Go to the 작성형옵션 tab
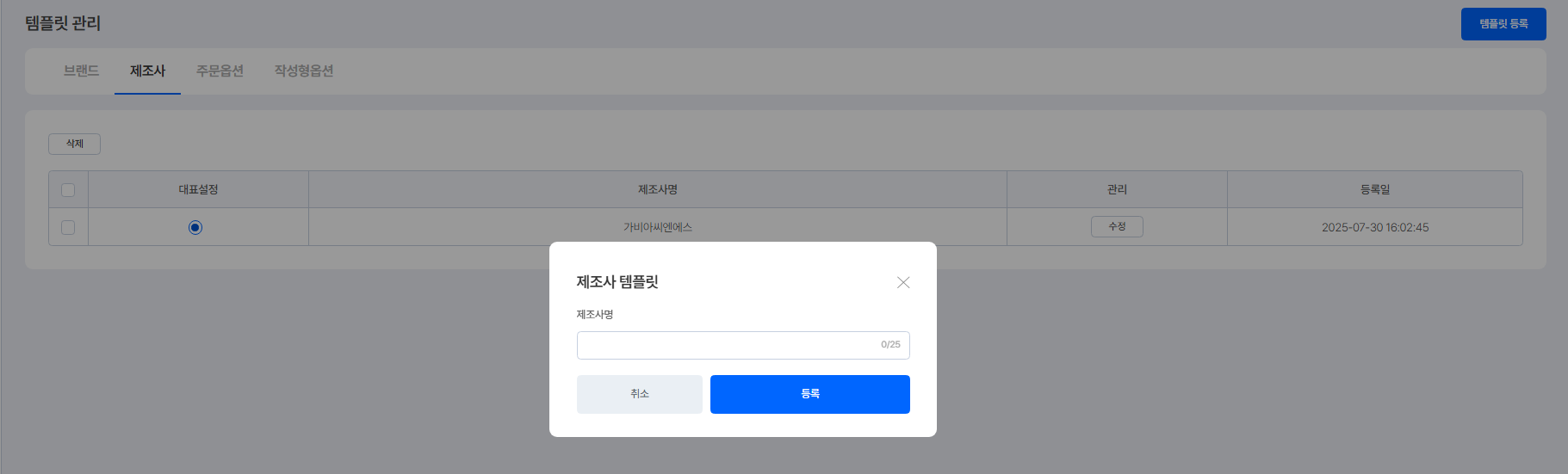The height and width of the screenshot is (474, 1568). [303, 71]
